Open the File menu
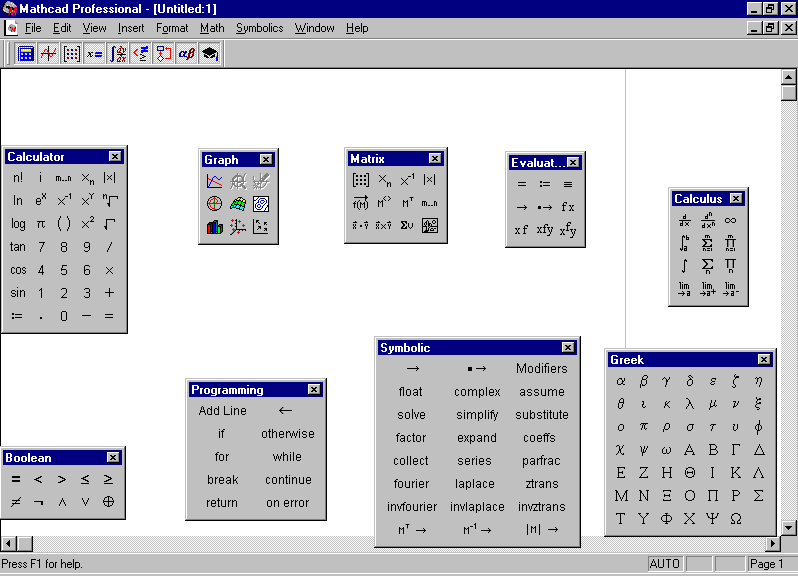The width and height of the screenshot is (798, 576). pos(33,28)
